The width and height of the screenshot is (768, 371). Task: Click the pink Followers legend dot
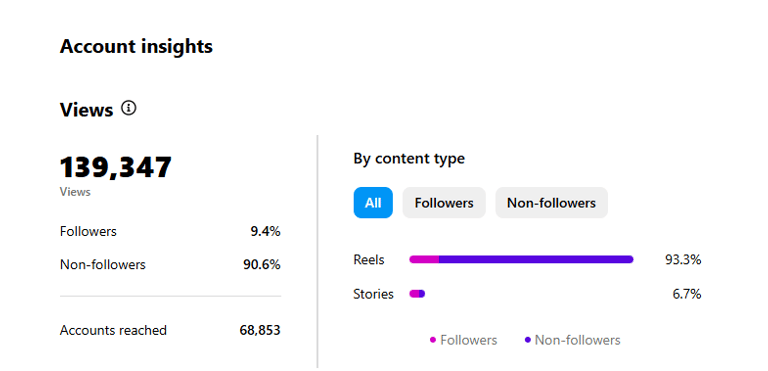click(x=432, y=340)
